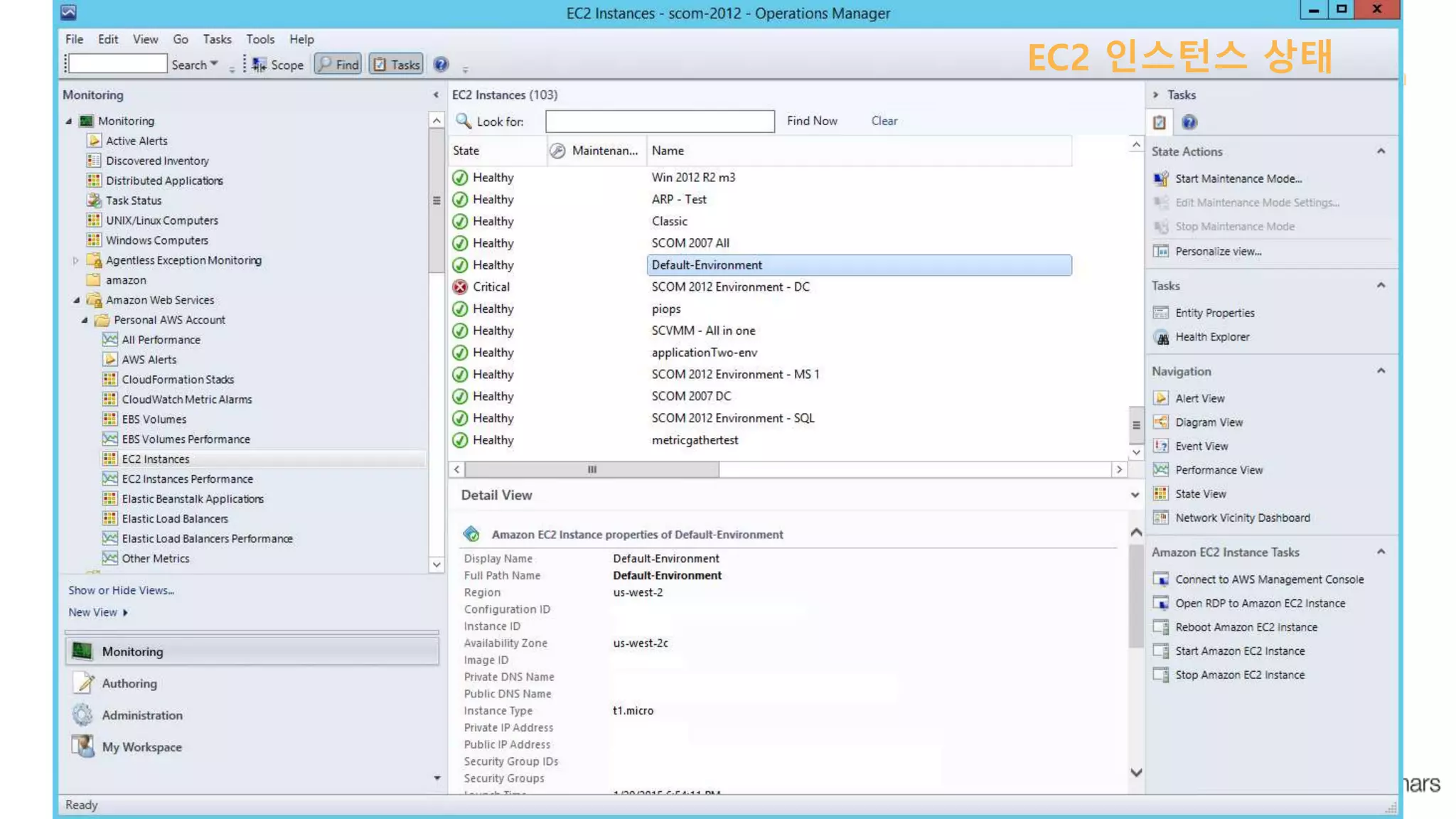Image resolution: width=1456 pixels, height=819 pixels.
Task: Select CloudFormation Stacks view
Action: coord(178,380)
